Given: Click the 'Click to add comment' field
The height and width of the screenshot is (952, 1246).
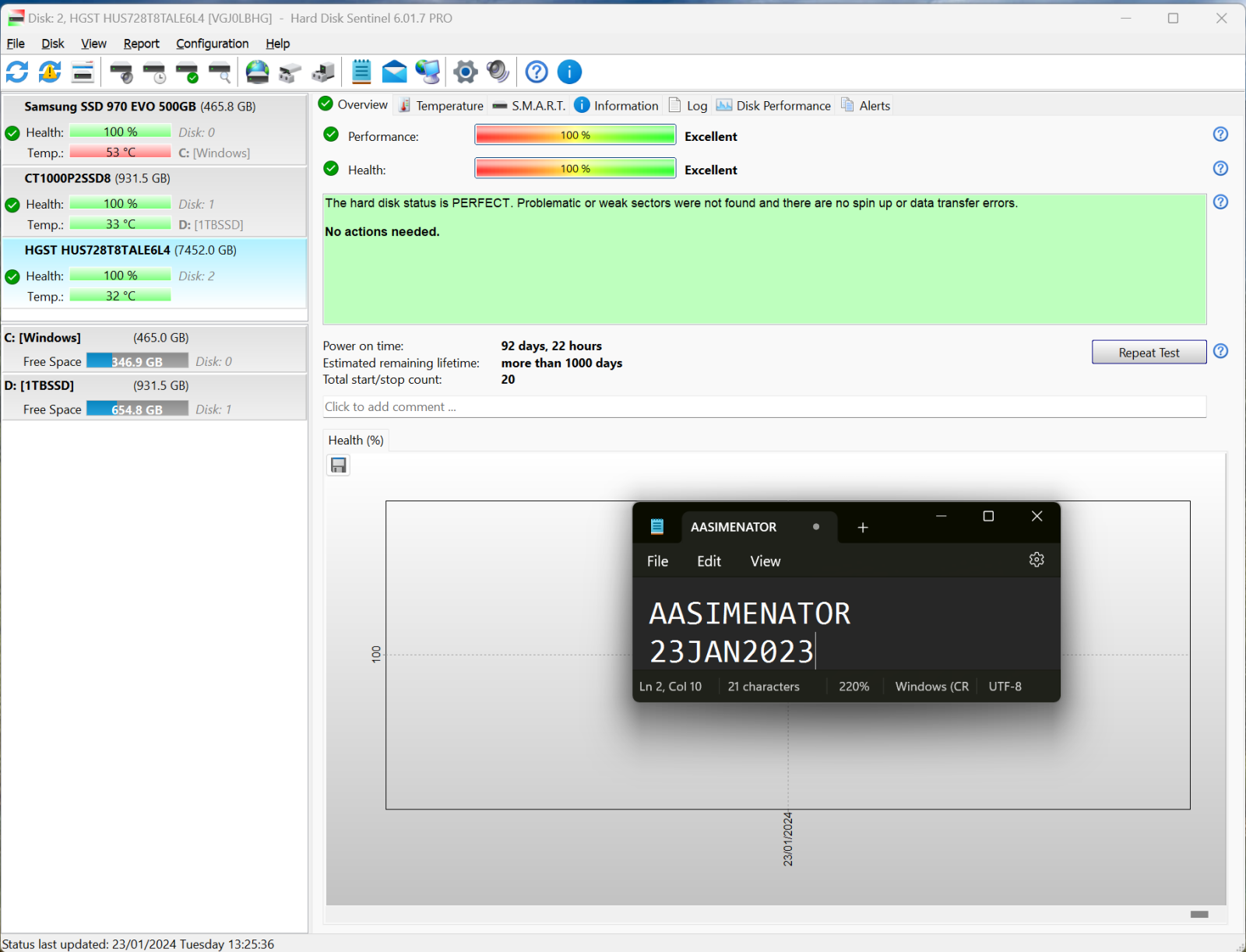Looking at the screenshot, I should pyautogui.click(x=763, y=407).
